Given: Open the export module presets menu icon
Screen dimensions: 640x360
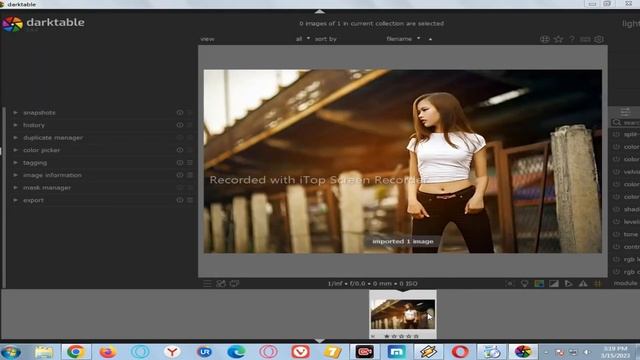Looking at the screenshot, I should coord(190,200).
